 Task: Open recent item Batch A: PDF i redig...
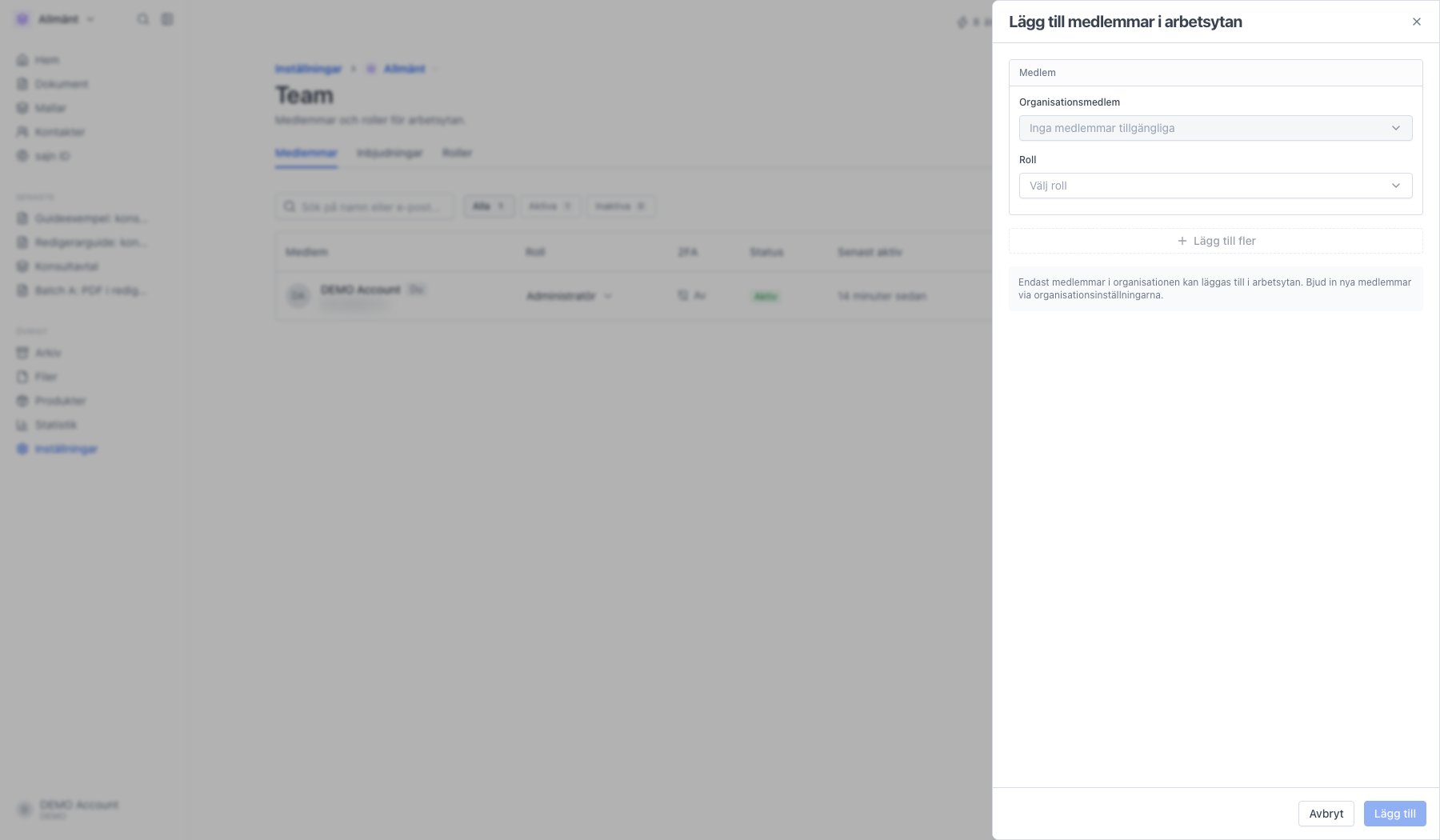coord(82,290)
